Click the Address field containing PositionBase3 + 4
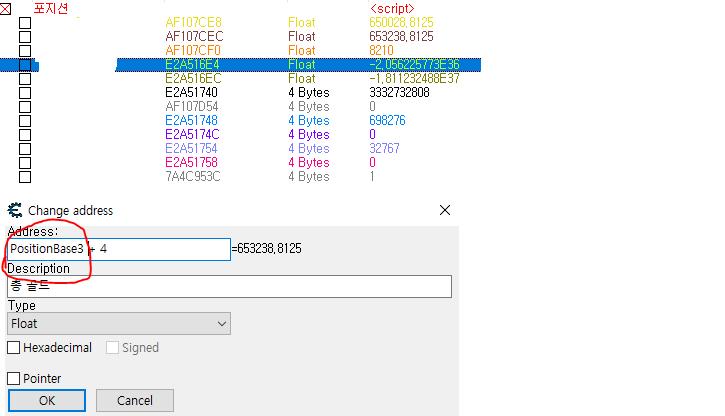 [119, 249]
